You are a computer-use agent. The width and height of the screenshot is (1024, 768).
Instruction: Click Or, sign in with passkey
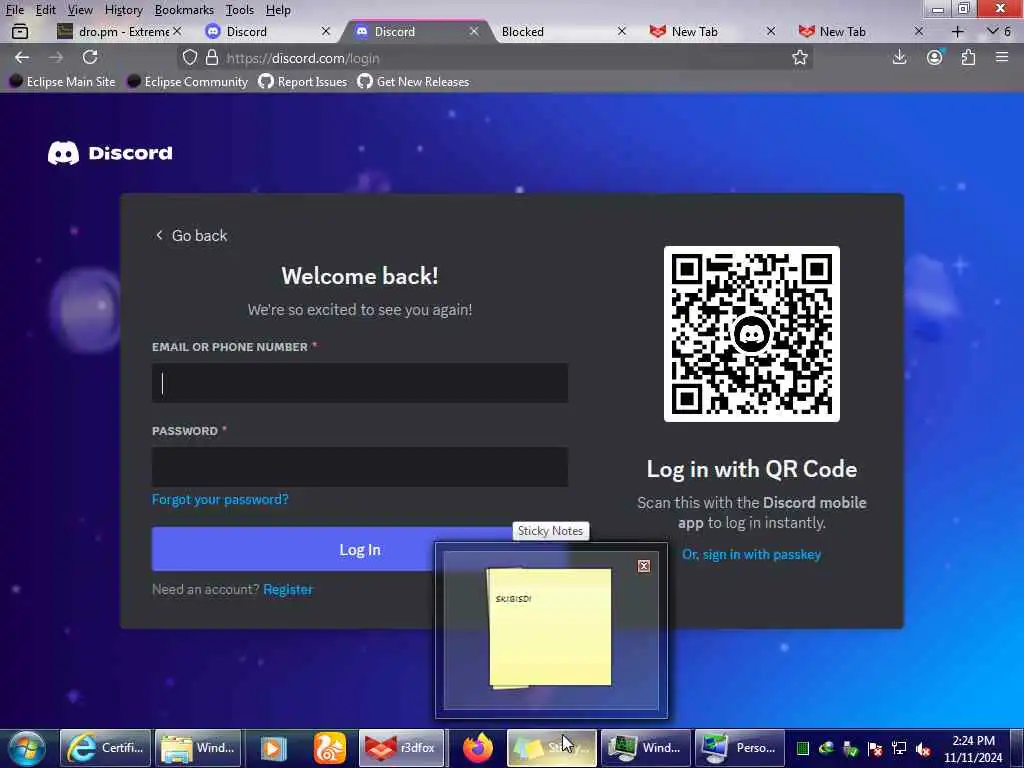[x=752, y=554]
